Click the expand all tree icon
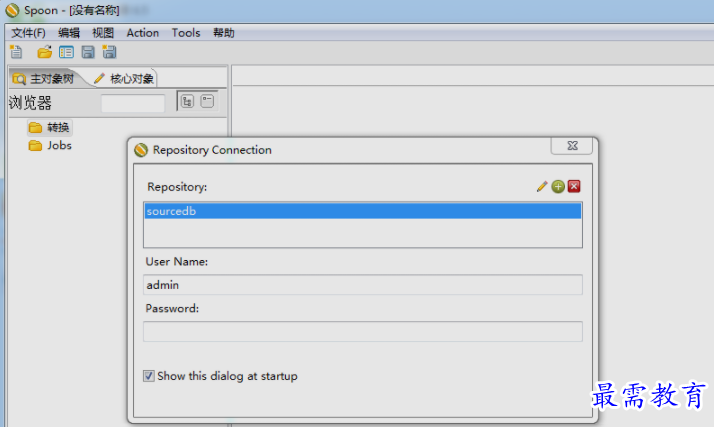The image size is (714, 427). [x=187, y=101]
